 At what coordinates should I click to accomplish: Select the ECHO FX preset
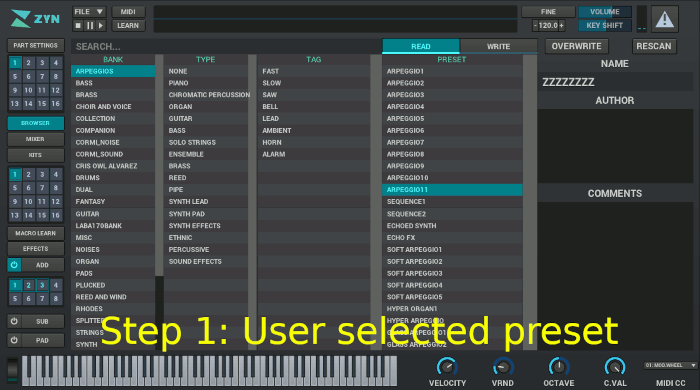point(452,237)
